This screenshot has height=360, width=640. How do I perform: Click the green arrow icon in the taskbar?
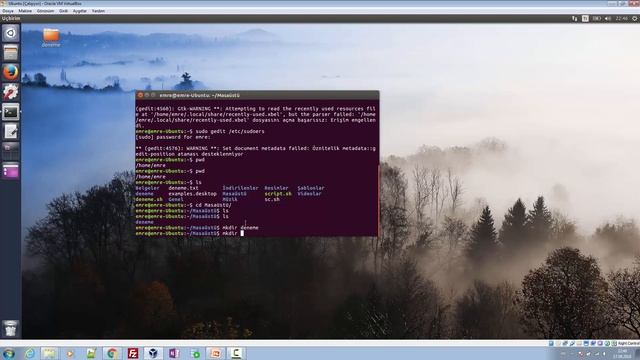click(x=195, y=353)
